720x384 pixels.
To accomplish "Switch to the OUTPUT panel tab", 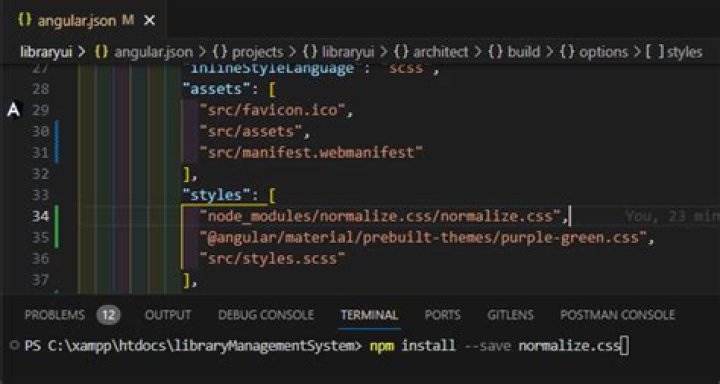I will point(168,315).
